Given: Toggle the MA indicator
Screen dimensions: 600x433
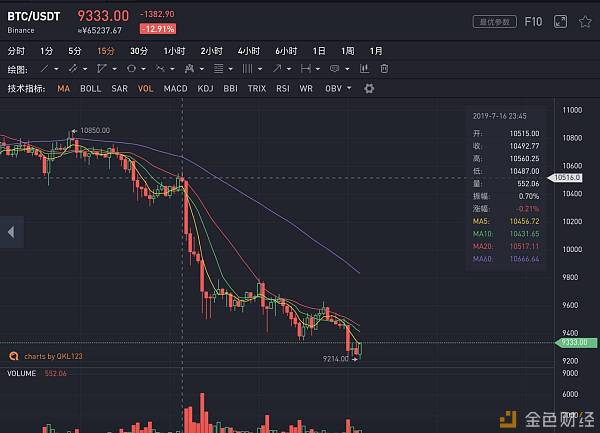Looking at the screenshot, I should [x=64, y=89].
